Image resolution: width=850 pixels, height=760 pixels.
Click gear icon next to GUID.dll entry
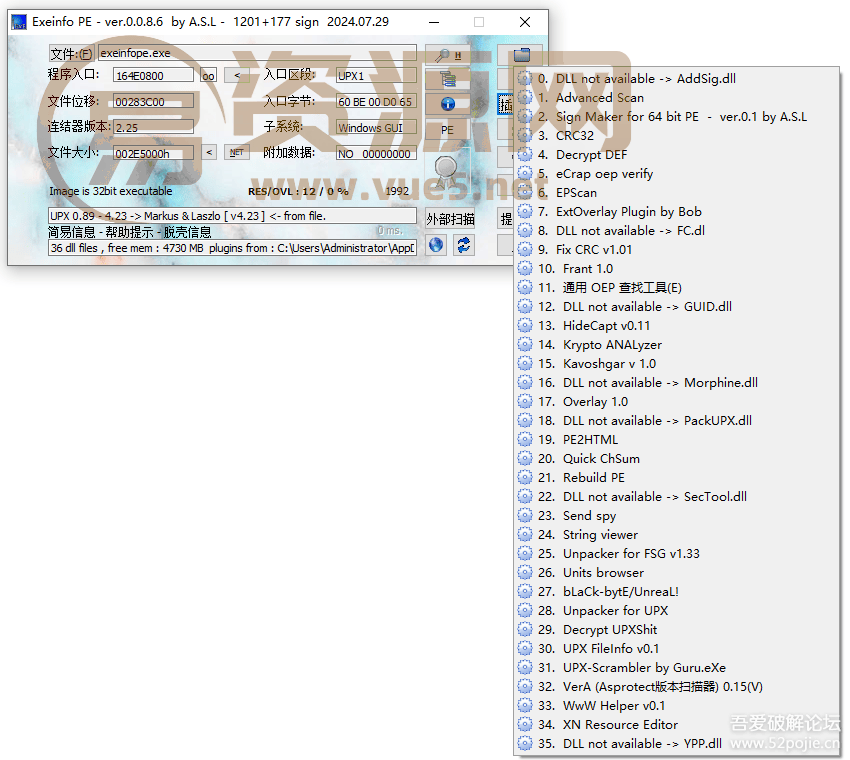point(525,306)
